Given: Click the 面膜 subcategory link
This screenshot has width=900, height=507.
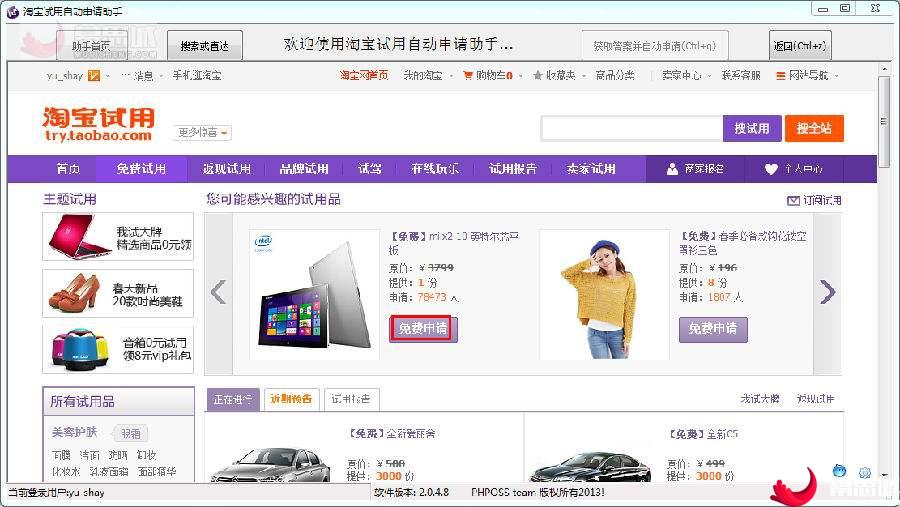Looking at the screenshot, I should tap(61, 455).
